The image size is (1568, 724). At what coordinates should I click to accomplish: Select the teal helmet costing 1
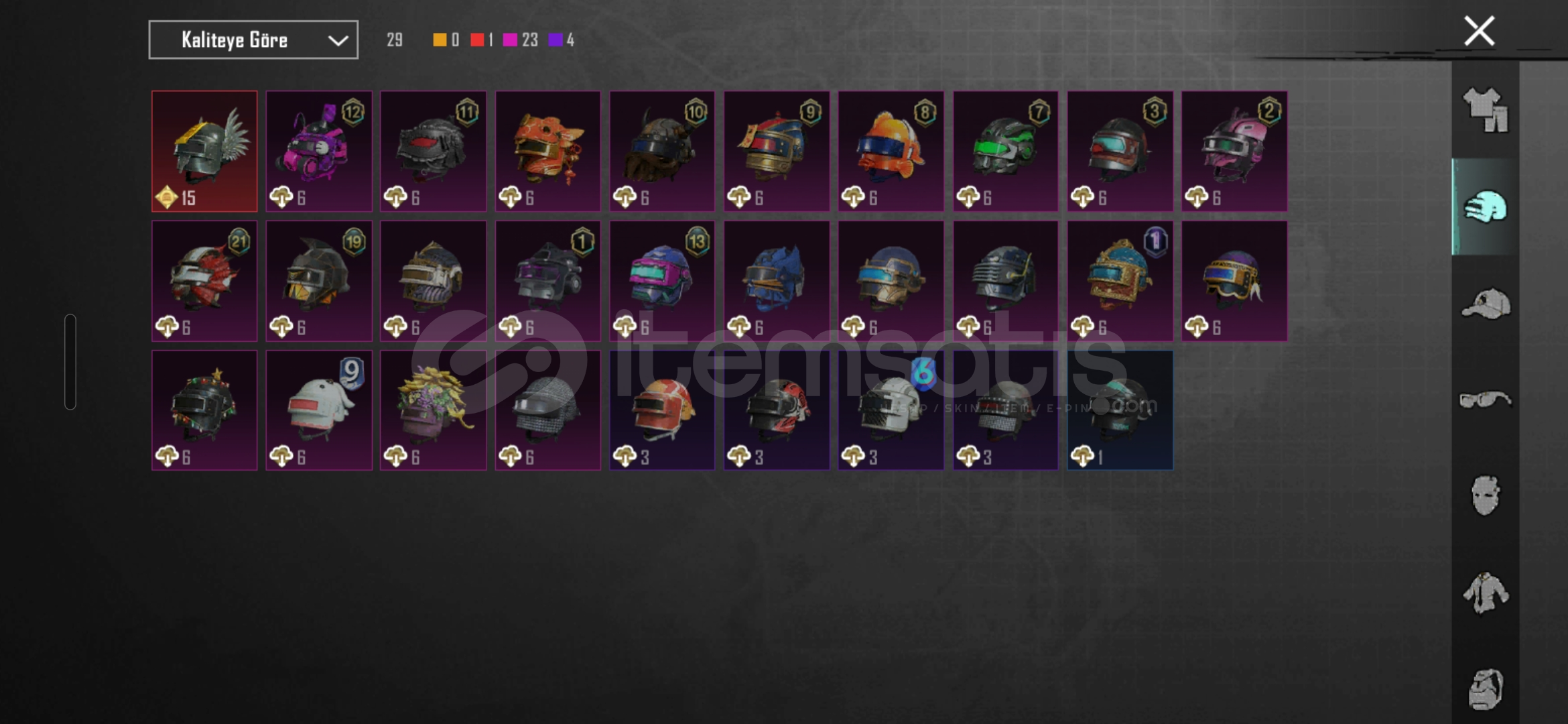tap(1120, 410)
